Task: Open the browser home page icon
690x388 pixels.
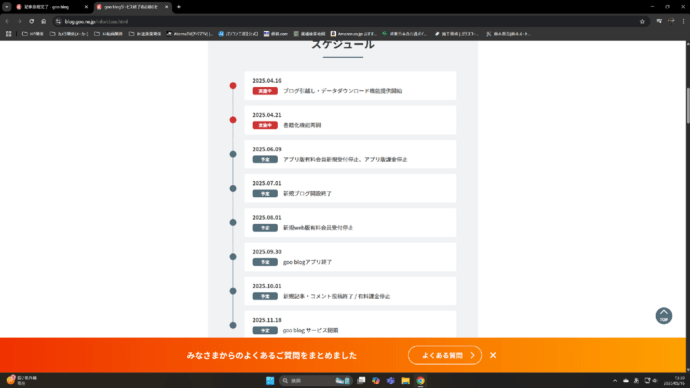Action: pos(44,21)
